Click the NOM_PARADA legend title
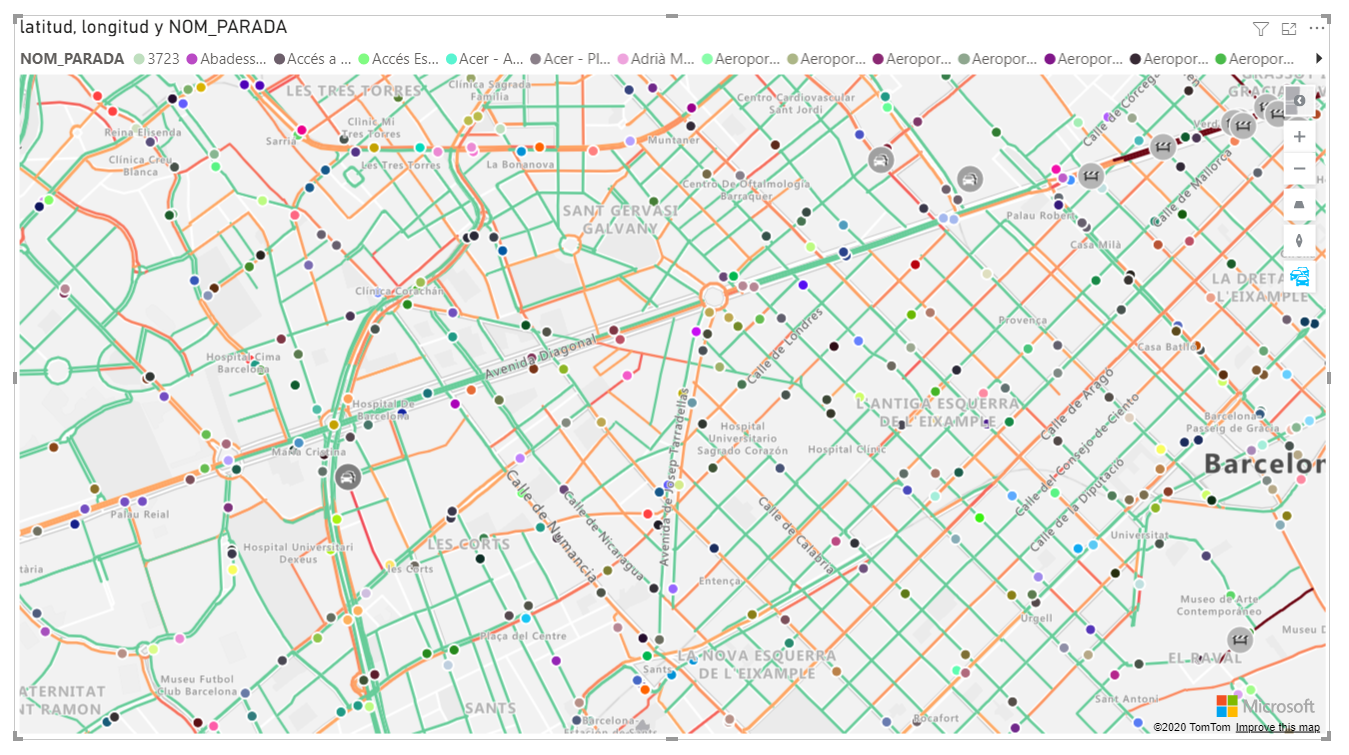 click(75, 59)
